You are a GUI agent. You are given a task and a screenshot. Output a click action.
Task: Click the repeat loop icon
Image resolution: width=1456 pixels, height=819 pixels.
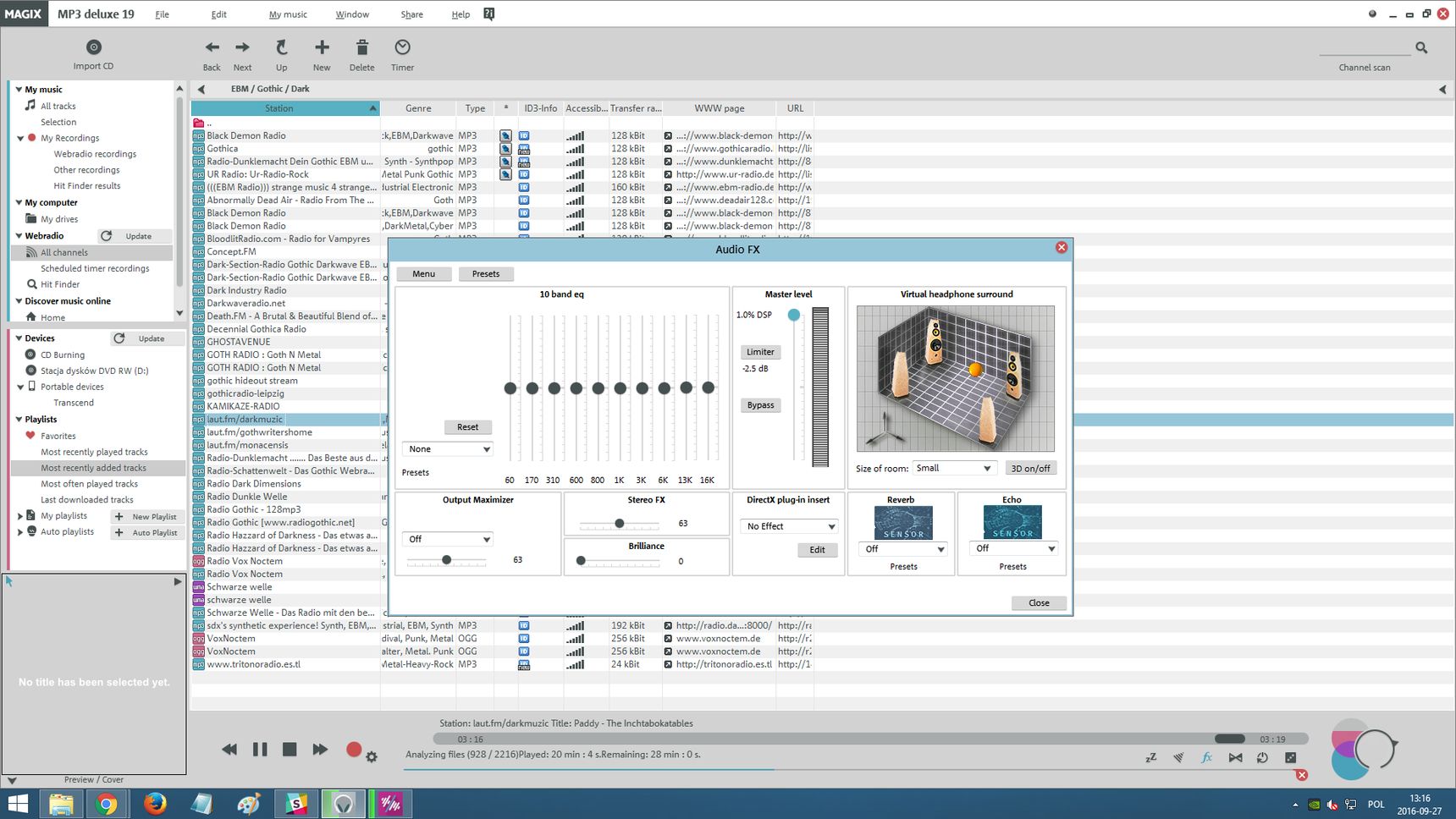(1262, 757)
